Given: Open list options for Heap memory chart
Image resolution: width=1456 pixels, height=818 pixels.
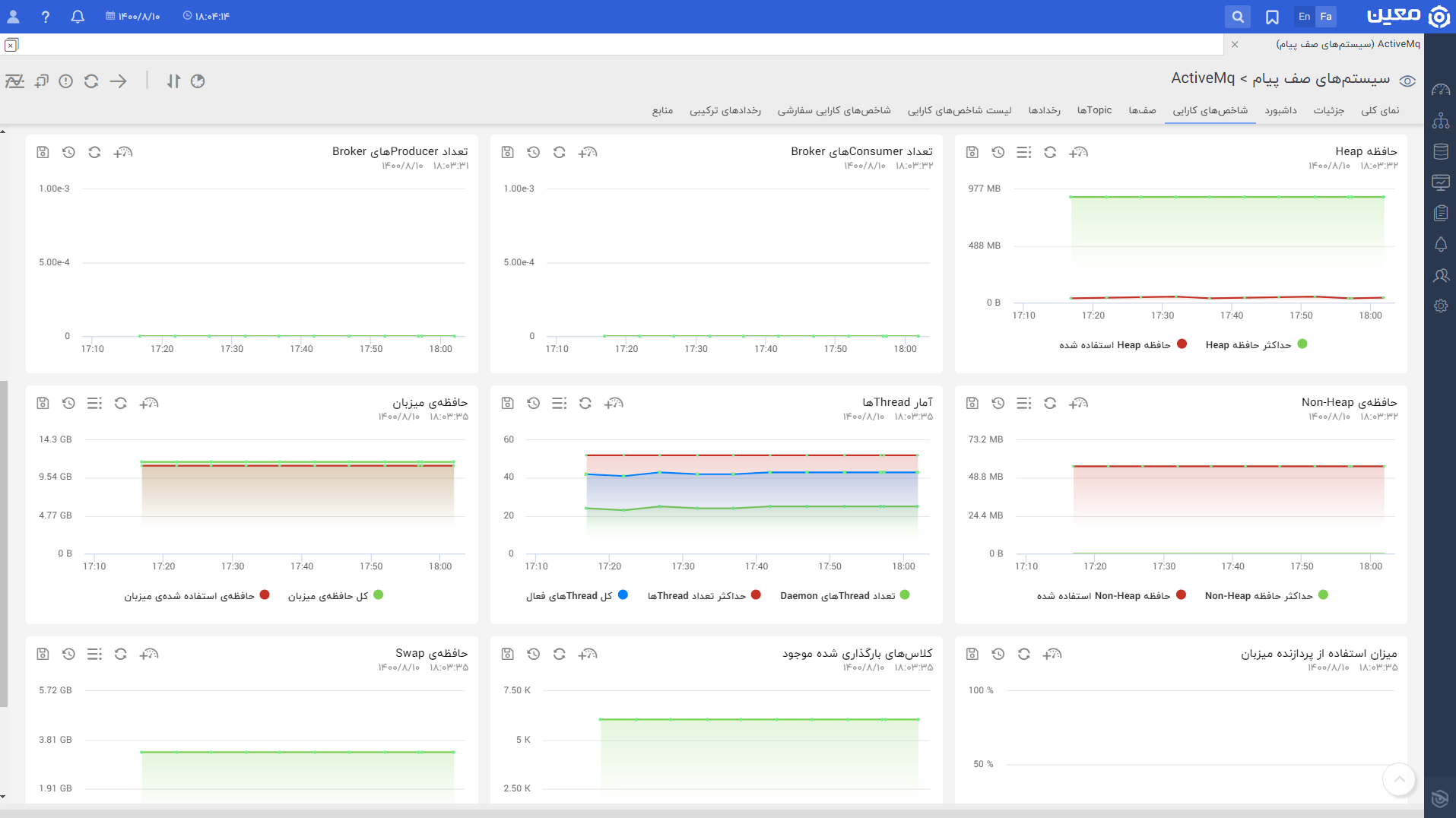Looking at the screenshot, I should (x=1024, y=152).
